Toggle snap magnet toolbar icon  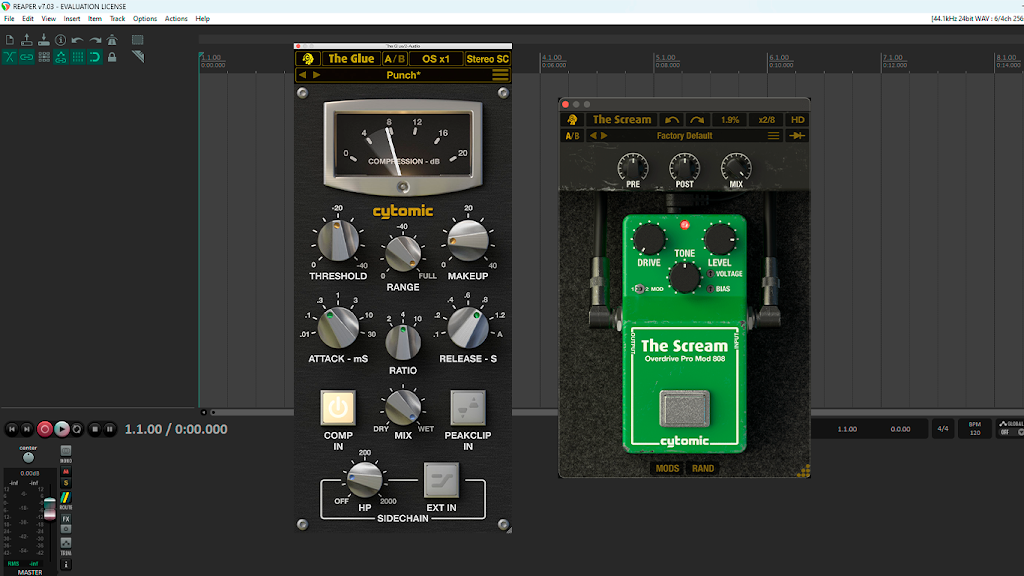point(95,57)
